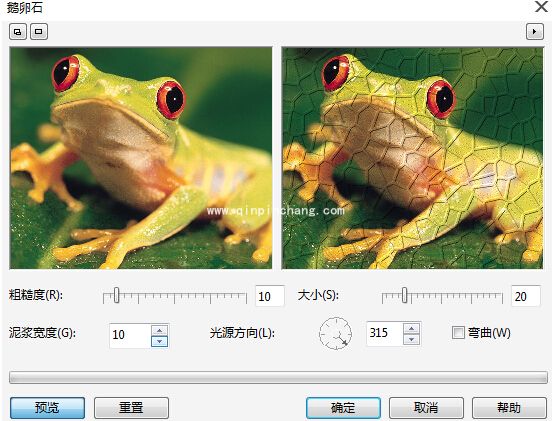Decrease 光源方向 angle with down arrow

click(x=412, y=339)
